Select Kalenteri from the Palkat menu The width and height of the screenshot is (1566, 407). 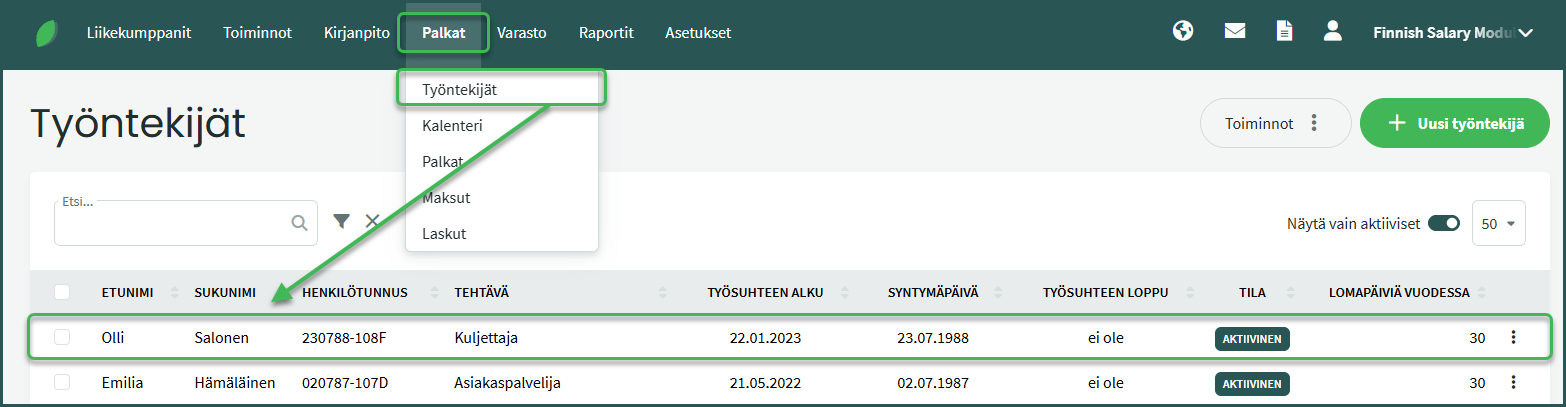pos(452,126)
